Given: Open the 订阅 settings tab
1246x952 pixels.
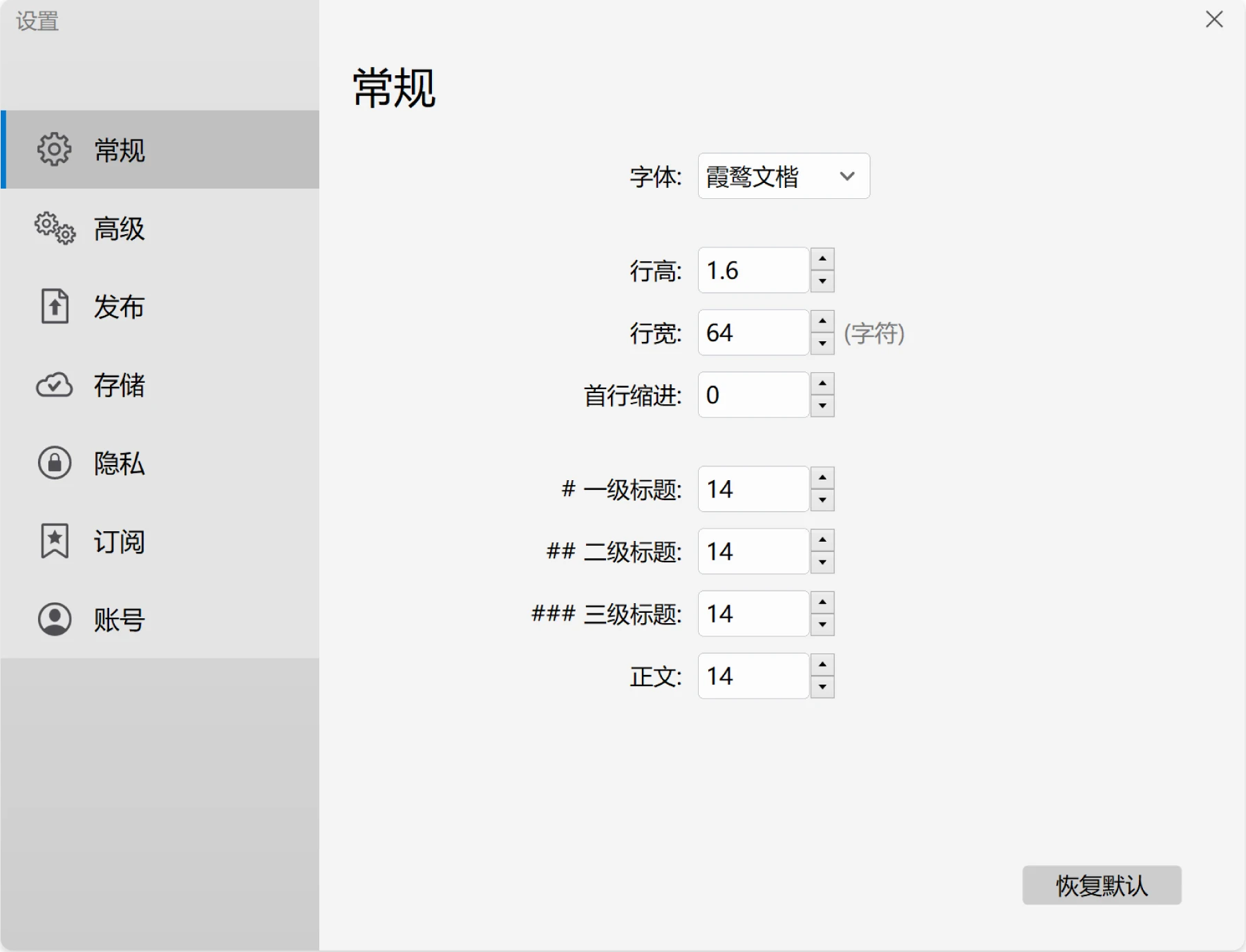Looking at the screenshot, I should click(160, 541).
